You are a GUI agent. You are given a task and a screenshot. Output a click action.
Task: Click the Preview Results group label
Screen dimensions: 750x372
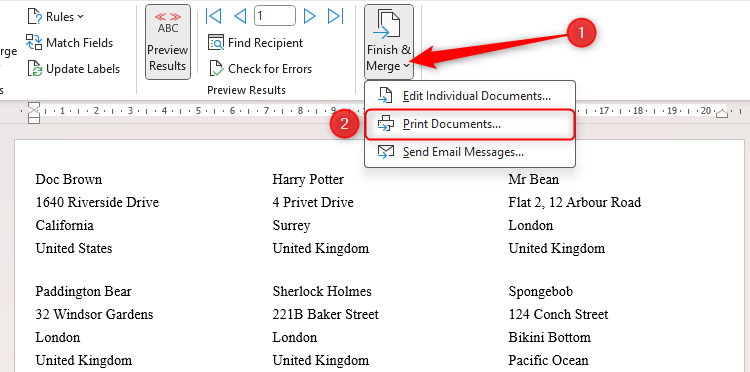click(246, 90)
